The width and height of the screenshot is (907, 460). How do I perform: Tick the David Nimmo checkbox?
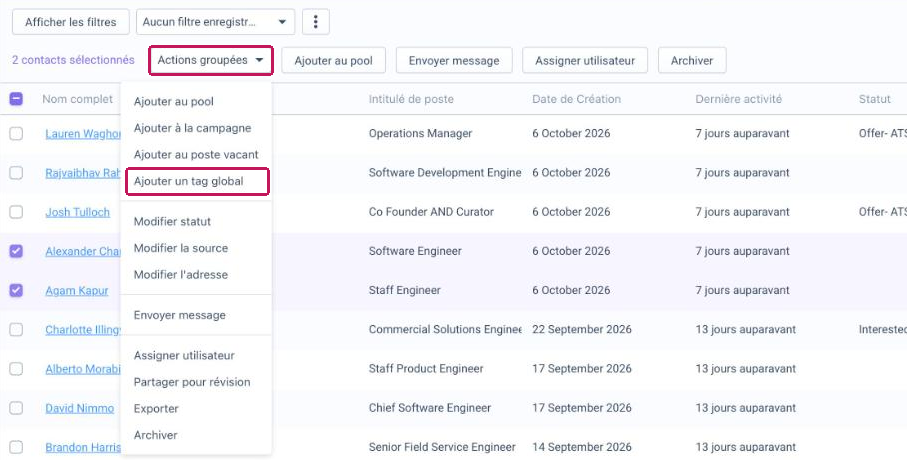(x=16, y=408)
